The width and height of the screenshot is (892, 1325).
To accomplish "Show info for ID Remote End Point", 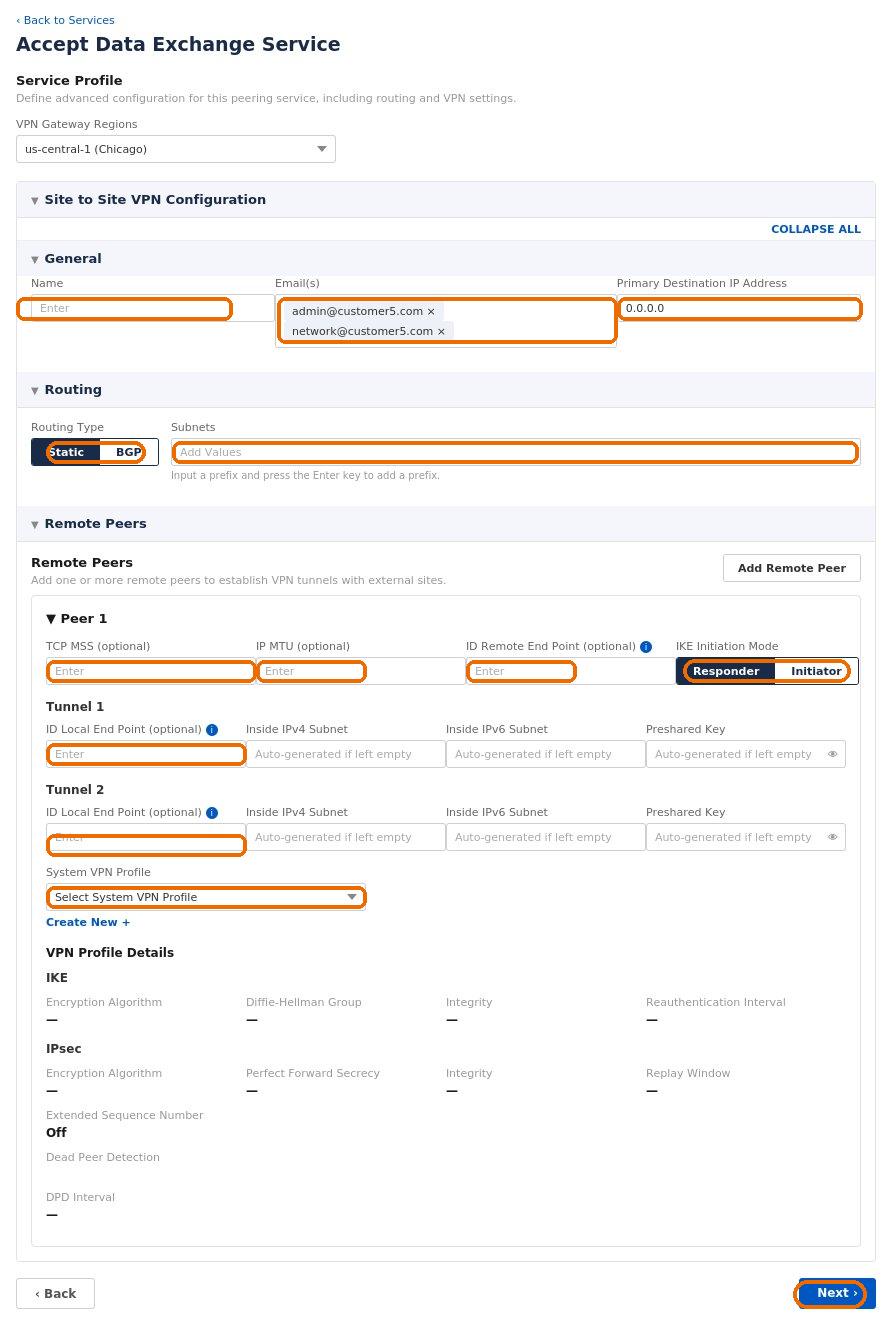I will click(x=646, y=647).
